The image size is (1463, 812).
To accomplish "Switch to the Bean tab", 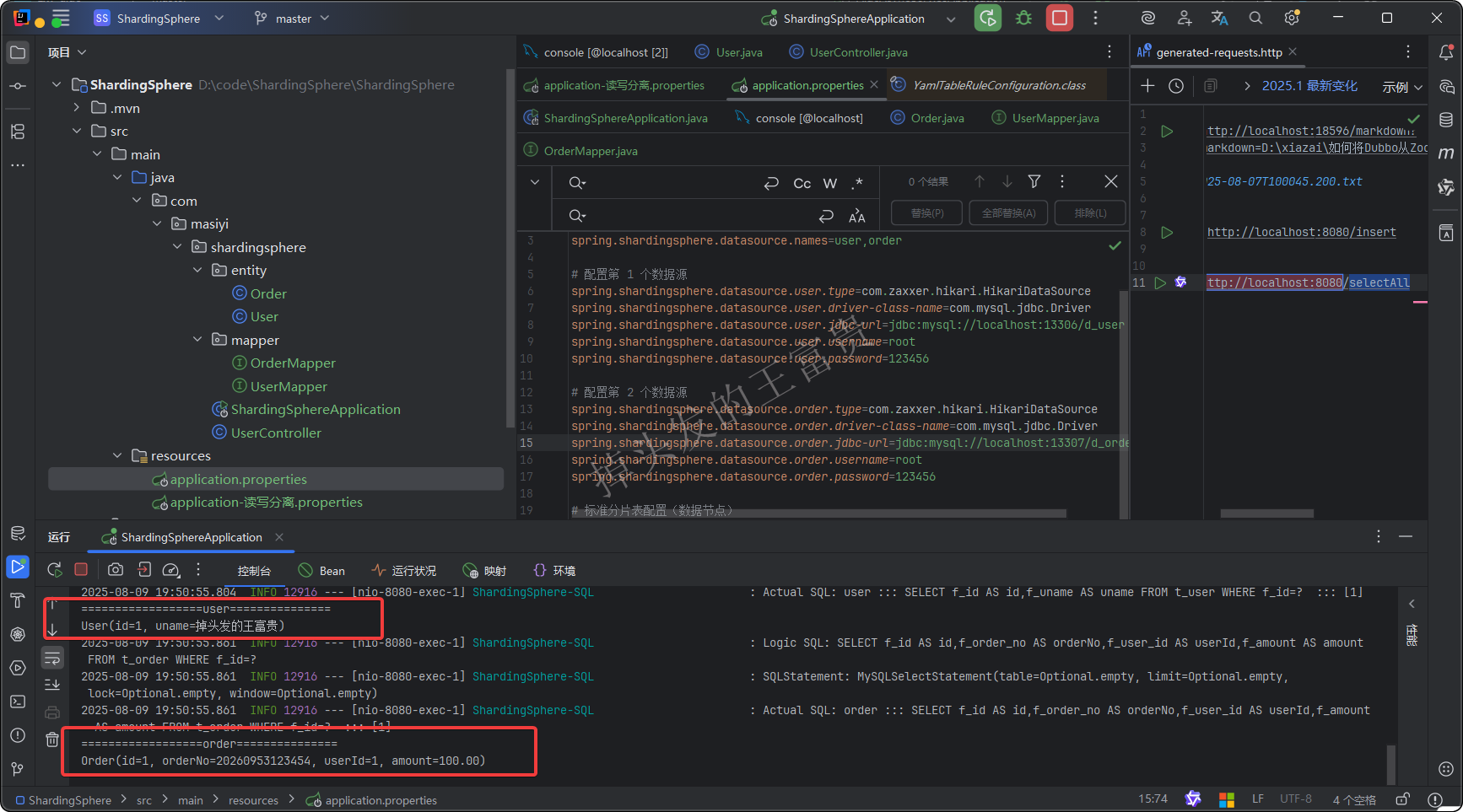I will pyautogui.click(x=321, y=571).
